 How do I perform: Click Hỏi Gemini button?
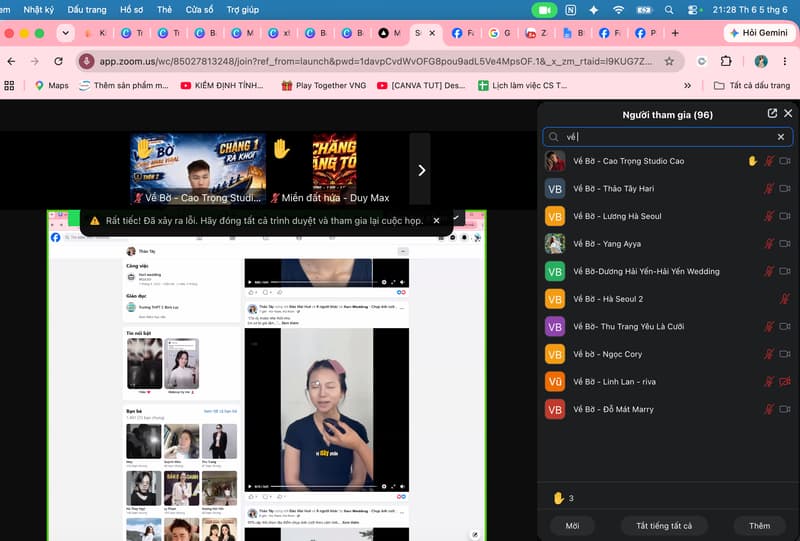pos(759,33)
